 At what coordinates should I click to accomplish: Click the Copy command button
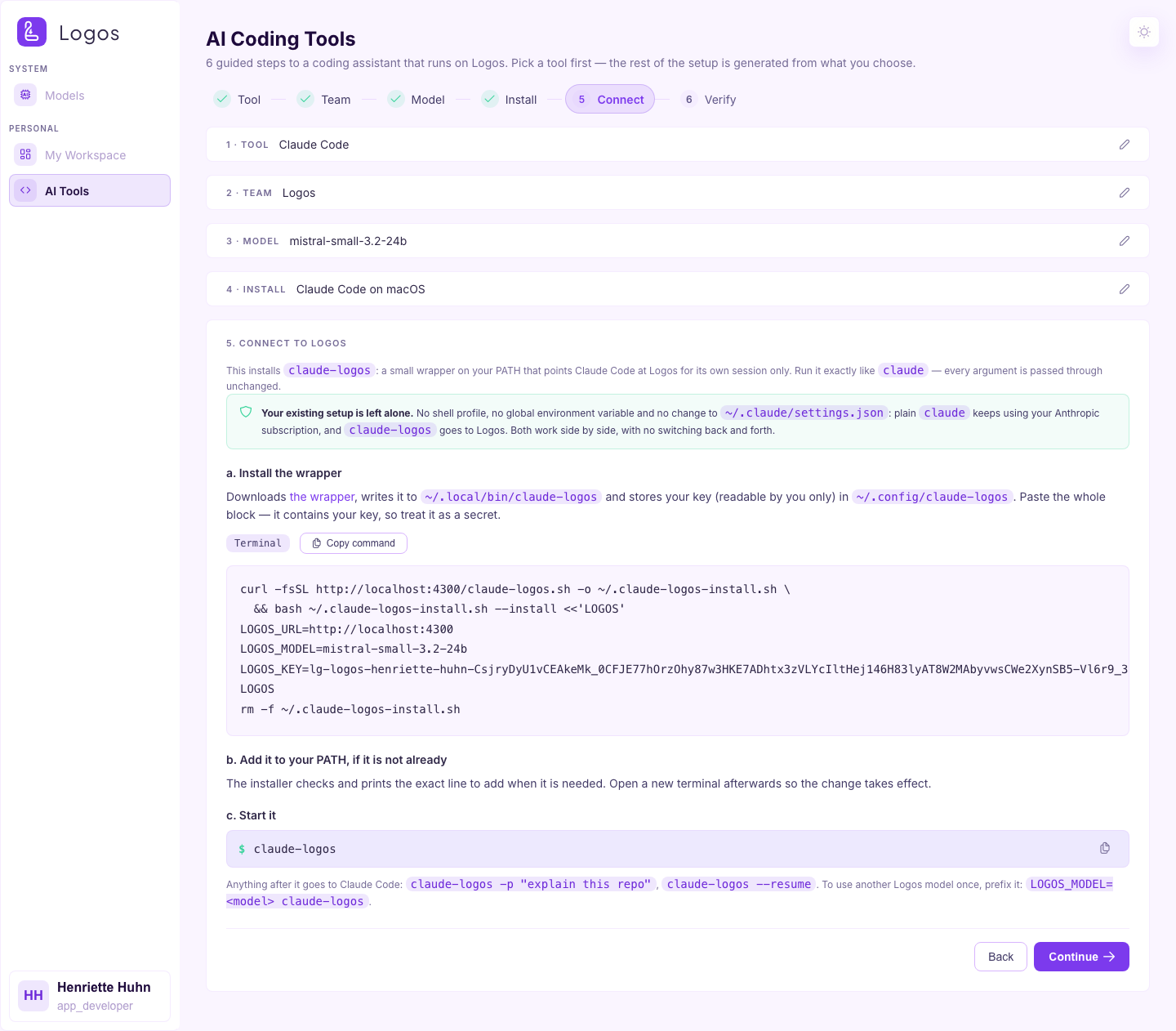coord(354,543)
